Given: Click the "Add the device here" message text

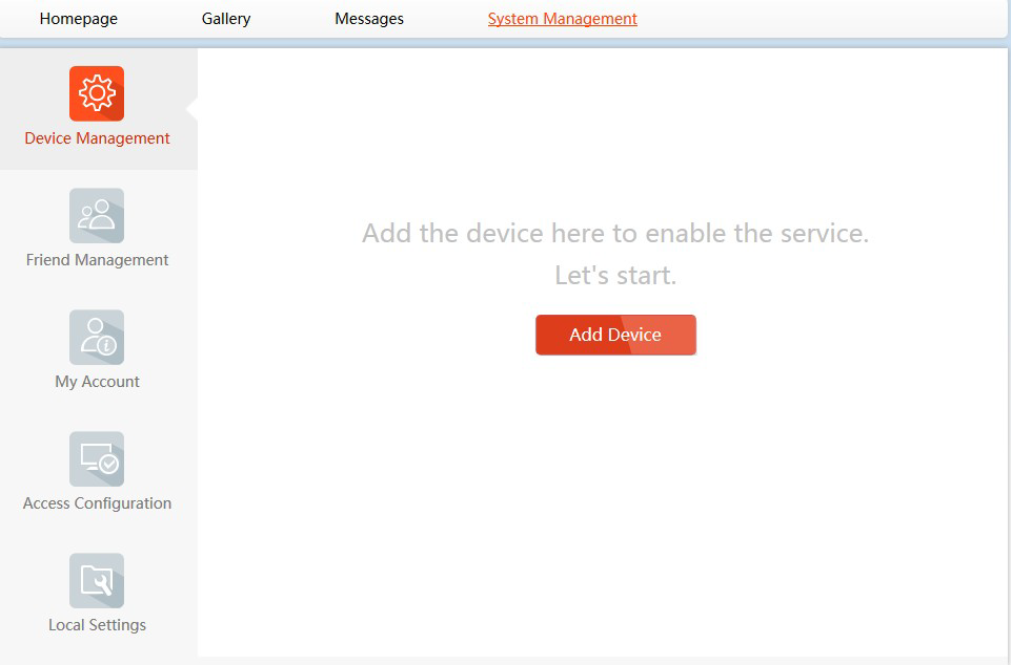Looking at the screenshot, I should coord(615,234).
